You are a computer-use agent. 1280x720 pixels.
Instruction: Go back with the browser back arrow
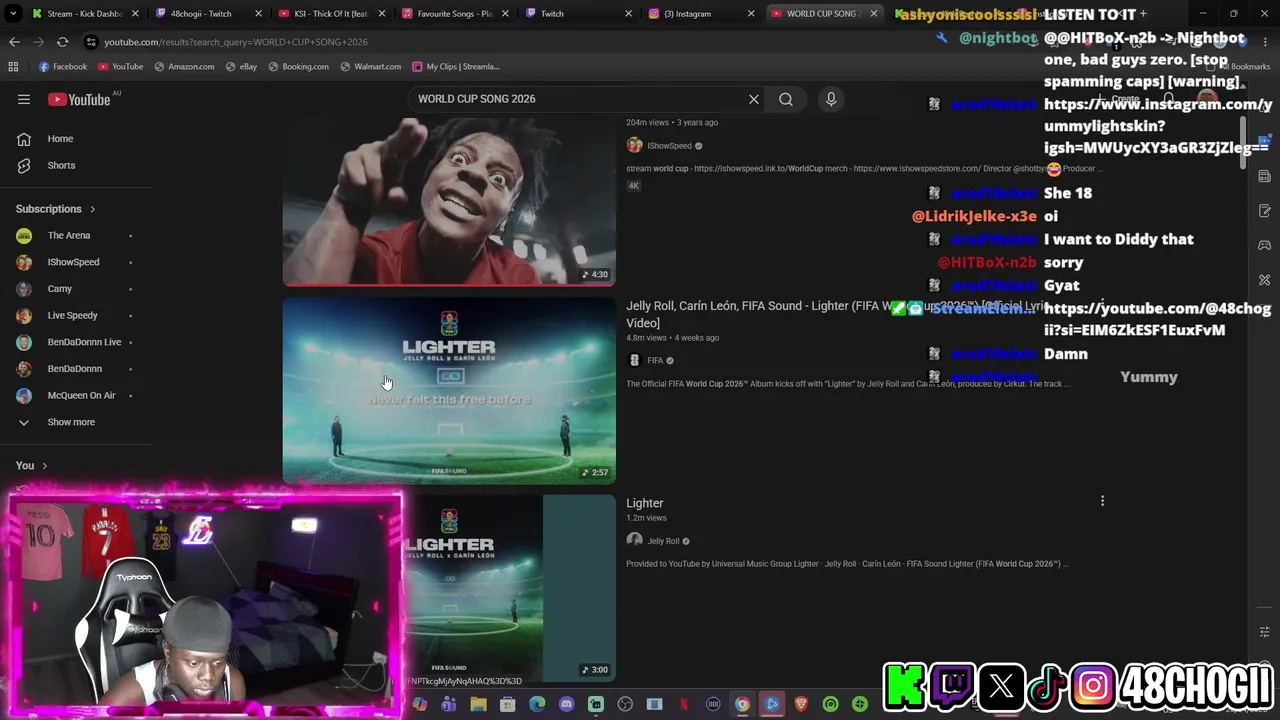tap(14, 42)
